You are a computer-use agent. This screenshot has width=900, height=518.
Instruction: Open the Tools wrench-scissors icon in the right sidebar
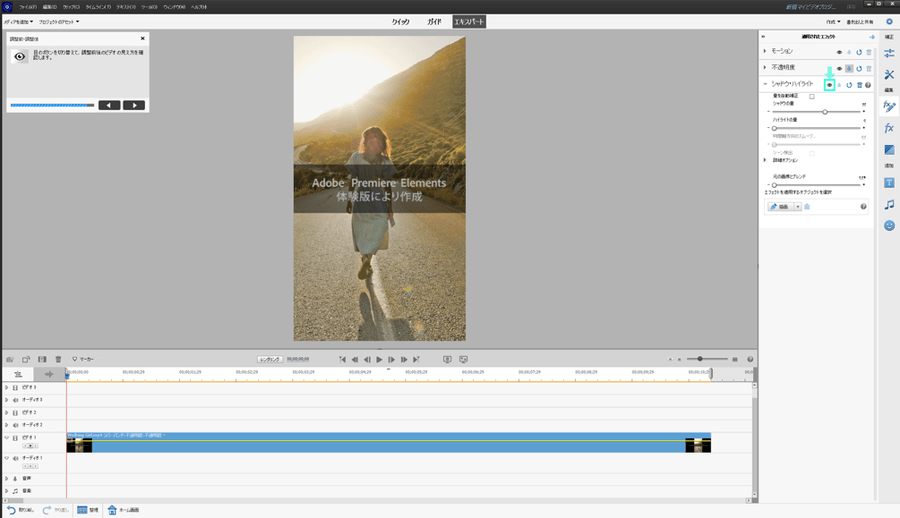[889, 75]
